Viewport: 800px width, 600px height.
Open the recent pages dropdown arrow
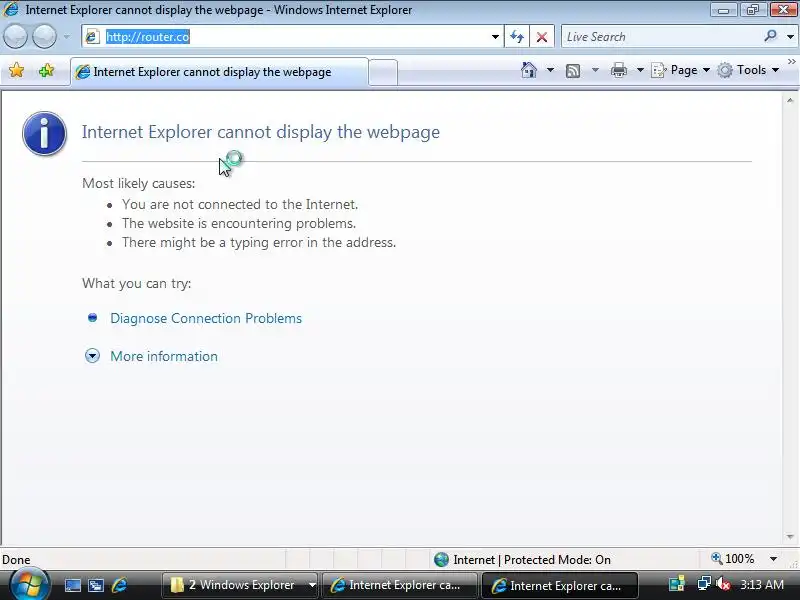(x=67, y=37)
